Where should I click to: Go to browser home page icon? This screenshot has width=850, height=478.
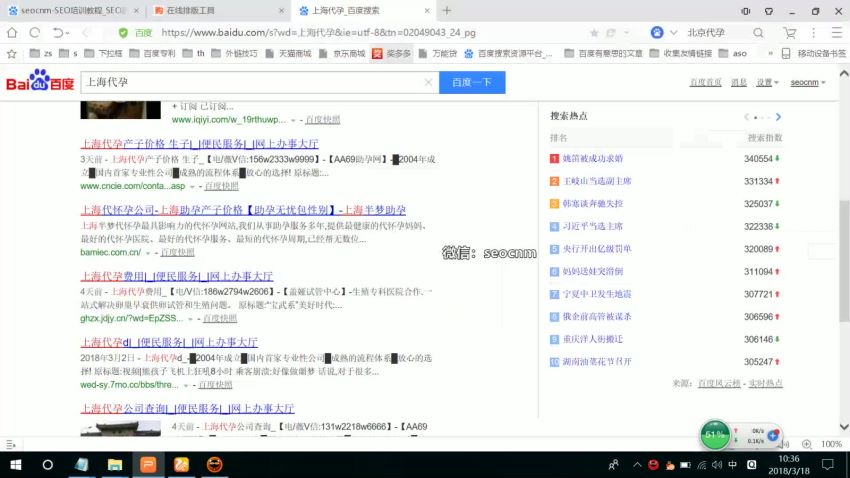coord(12,33)
